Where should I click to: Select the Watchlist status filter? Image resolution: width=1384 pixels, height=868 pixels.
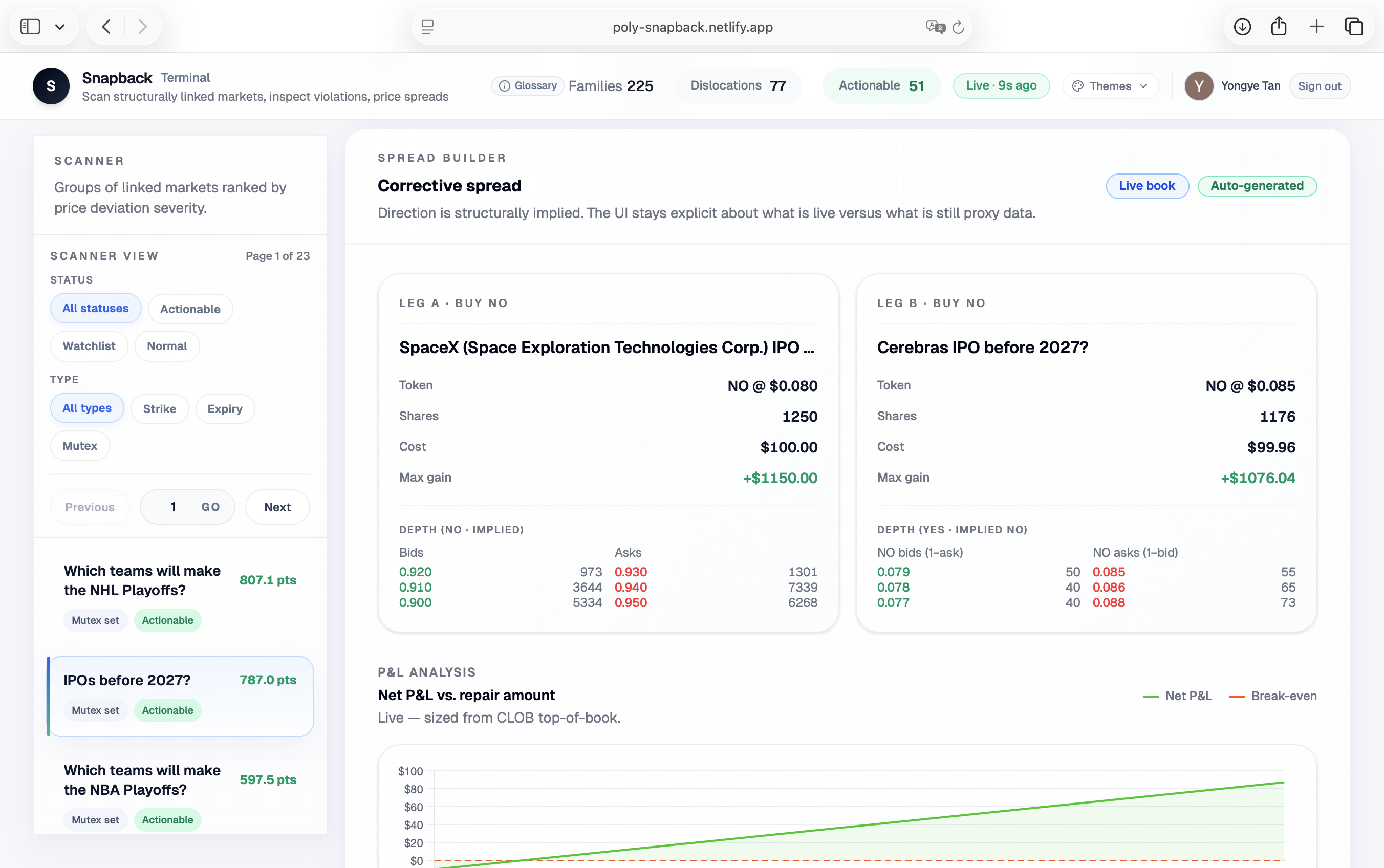click(x=89, y=346)
